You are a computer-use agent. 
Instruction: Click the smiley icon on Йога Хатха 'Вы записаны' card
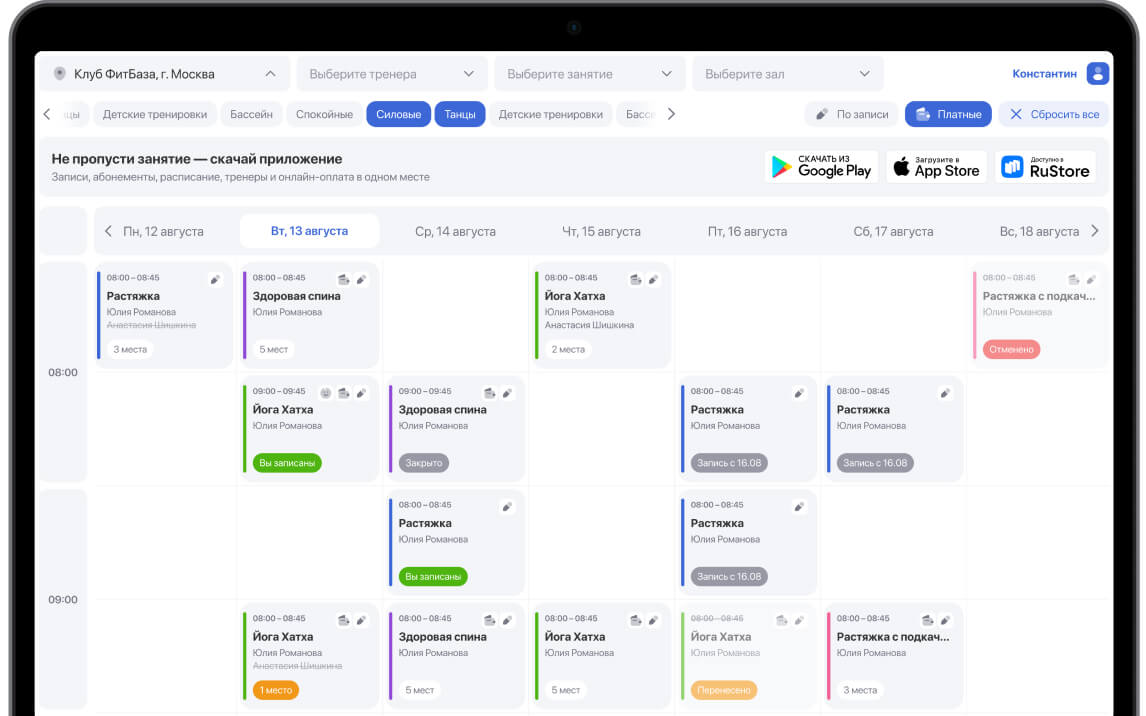[x=326, y=393]
